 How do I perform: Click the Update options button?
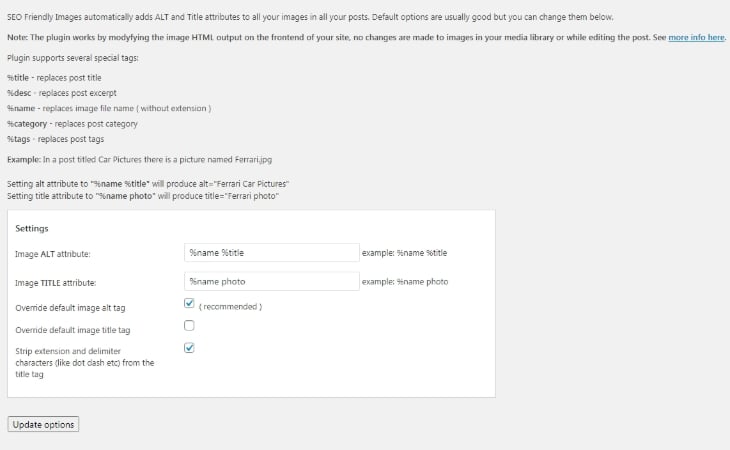[x=43, y=424]
